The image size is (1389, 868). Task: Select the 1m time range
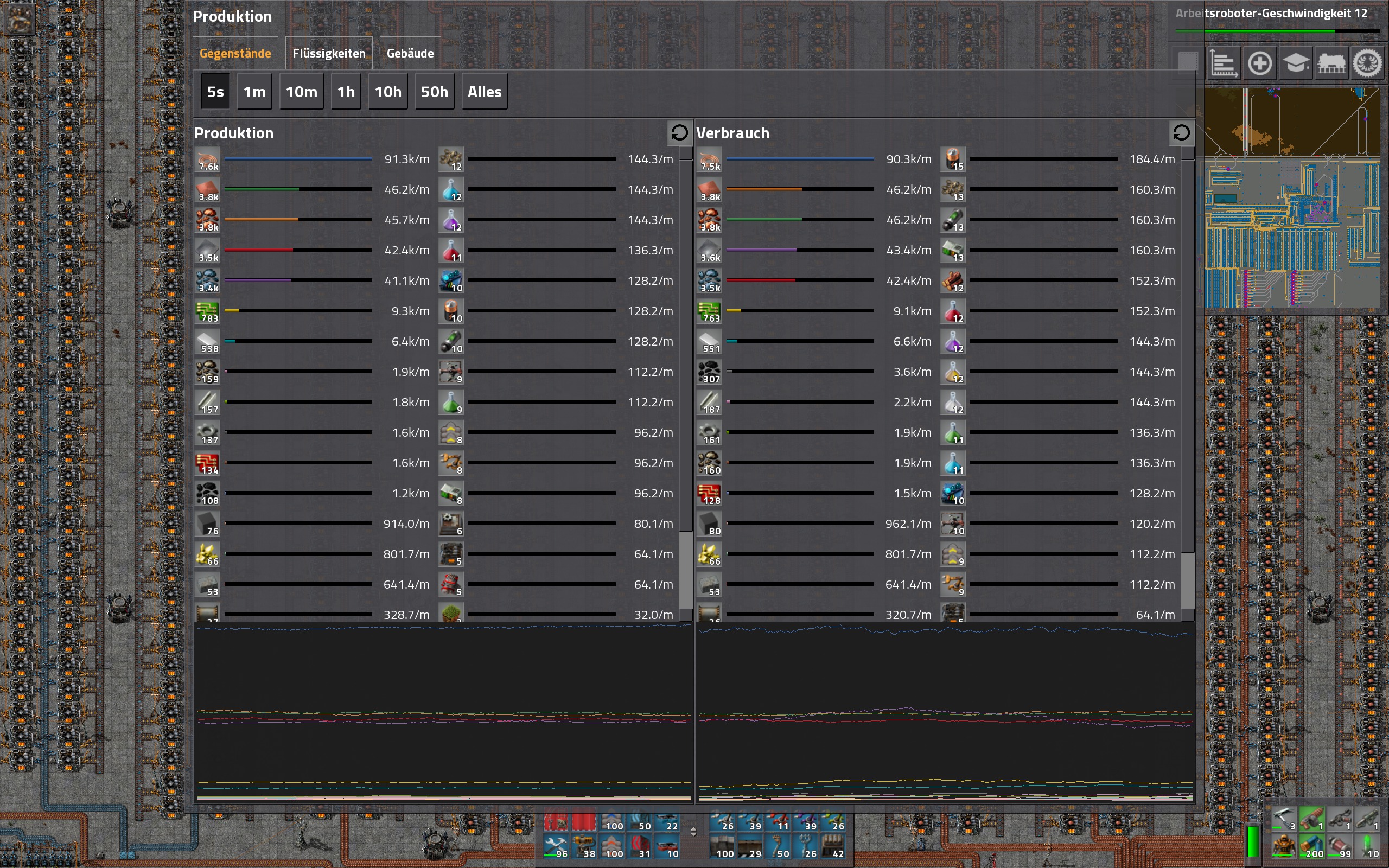pos(254,92)
